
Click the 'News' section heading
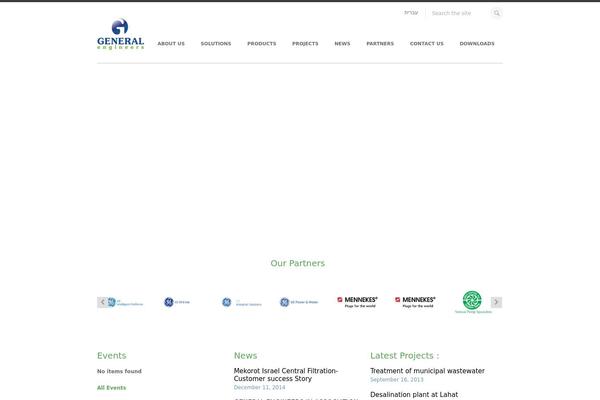click(x=245, y=356)
